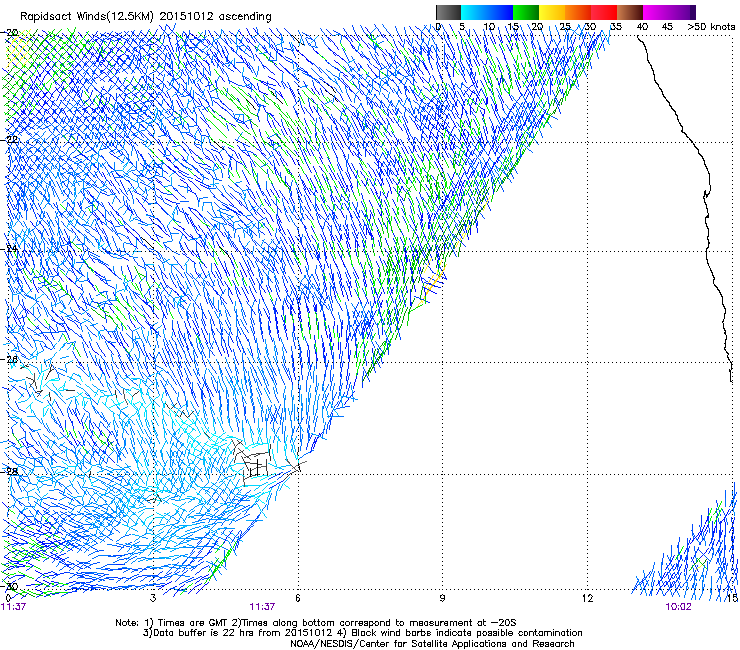Click the '11:37' time label between longitudes 3 and 6

[x=262, y=607]
